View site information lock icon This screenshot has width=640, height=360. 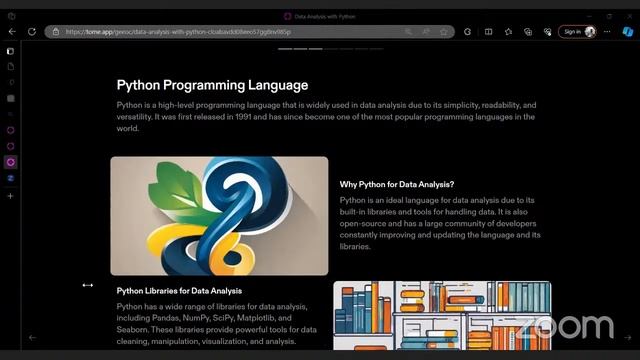point(56,31)
